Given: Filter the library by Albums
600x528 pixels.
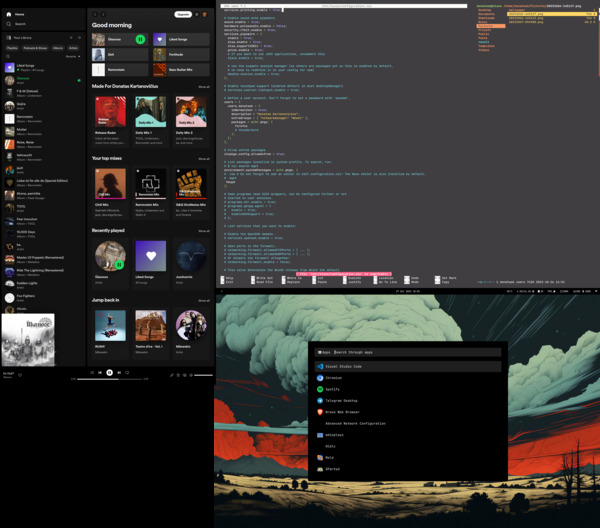Looking at the screenshot, I should (x=58, y=48).
